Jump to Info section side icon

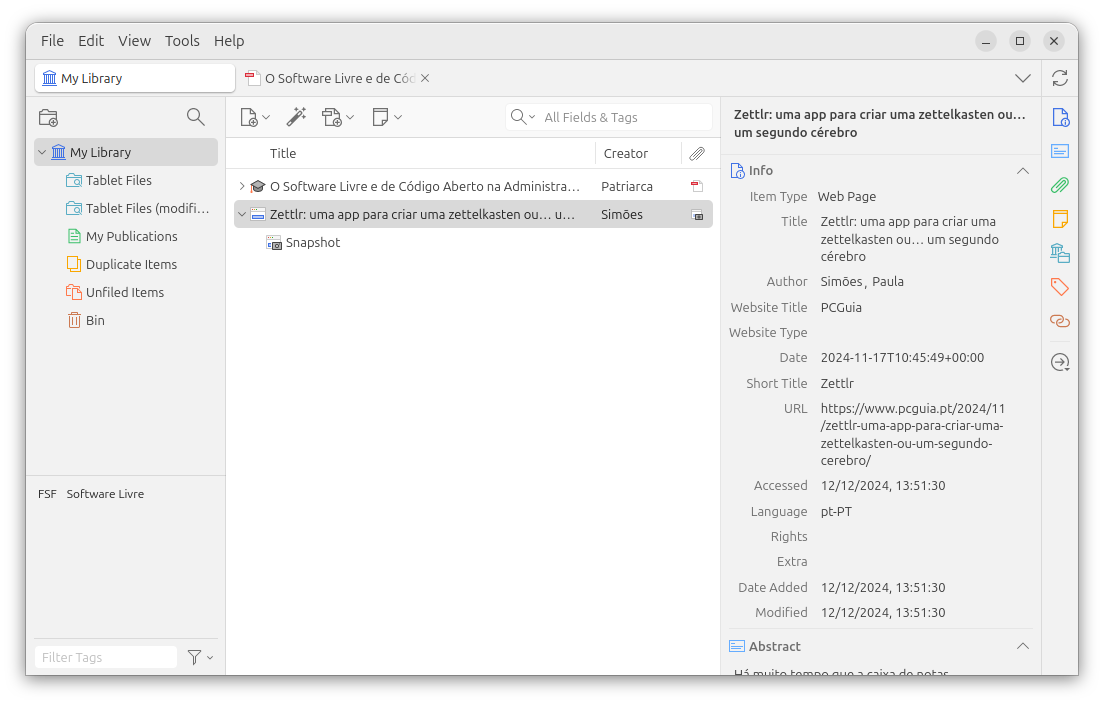[x=1060, y=118]
